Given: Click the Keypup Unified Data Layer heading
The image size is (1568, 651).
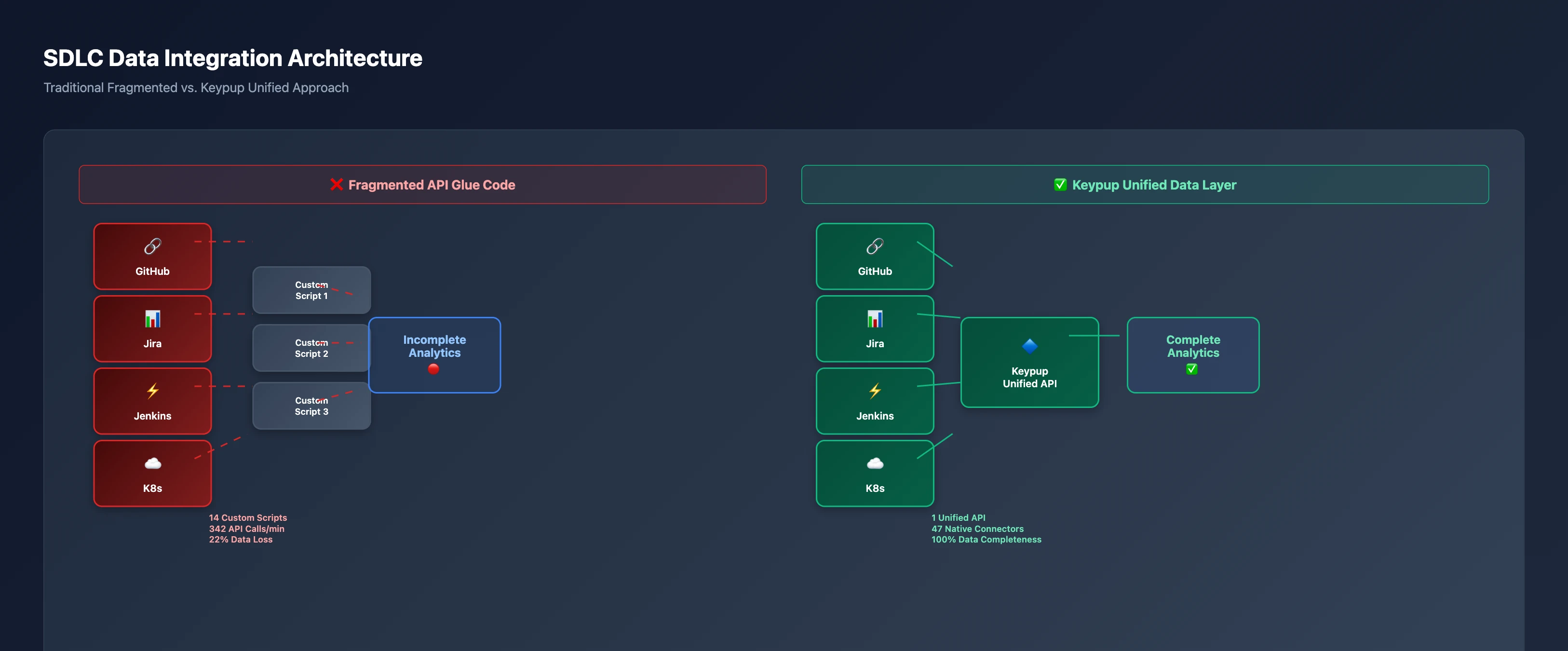Looking at the screenshot, I should click(1154, 185).
